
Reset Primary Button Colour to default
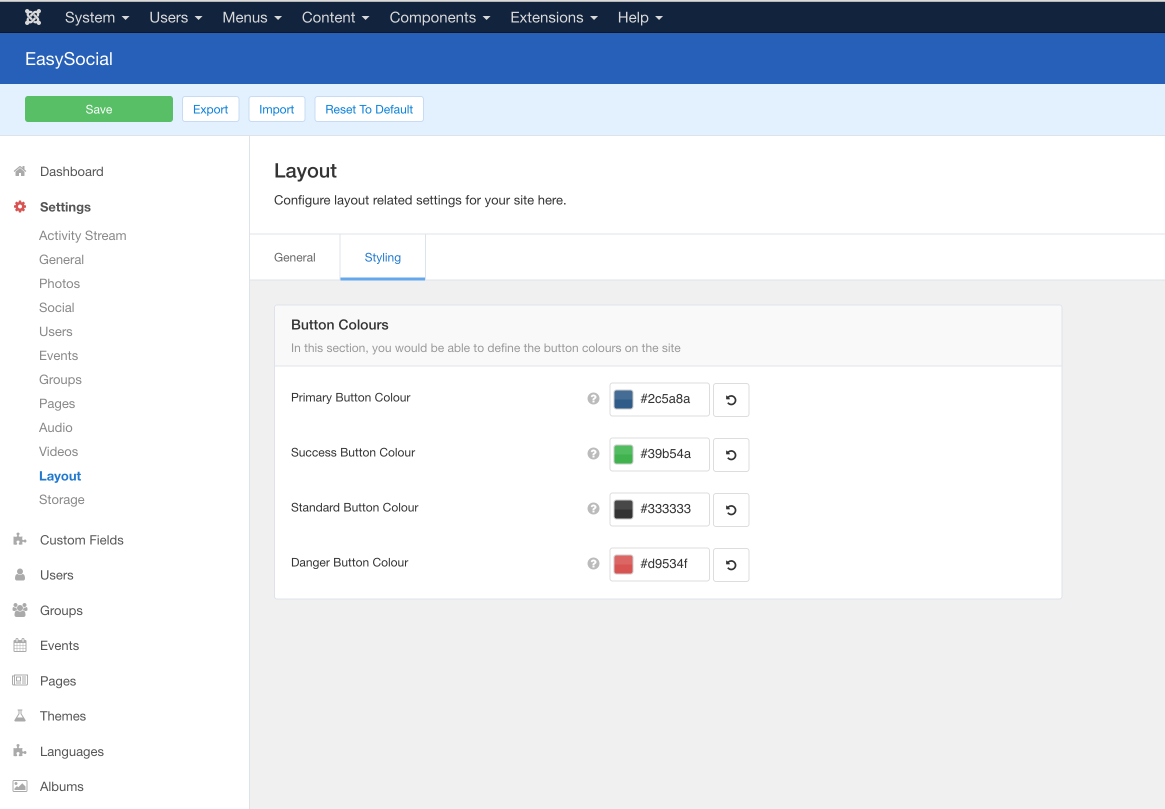(x=731, y=400)
